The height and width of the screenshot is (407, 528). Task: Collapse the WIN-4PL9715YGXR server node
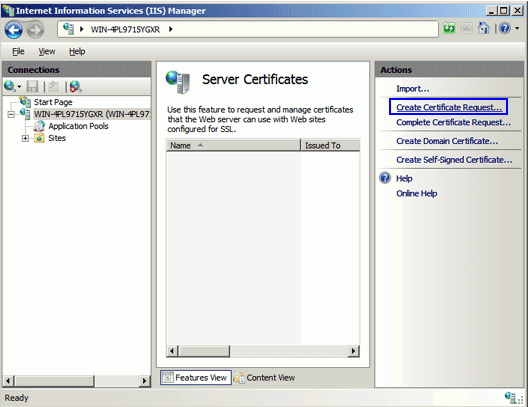tap(11, 114)
